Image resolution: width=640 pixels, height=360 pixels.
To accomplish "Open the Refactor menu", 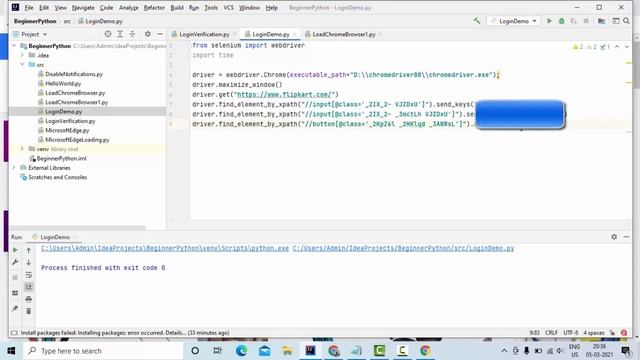I will 154,8.
